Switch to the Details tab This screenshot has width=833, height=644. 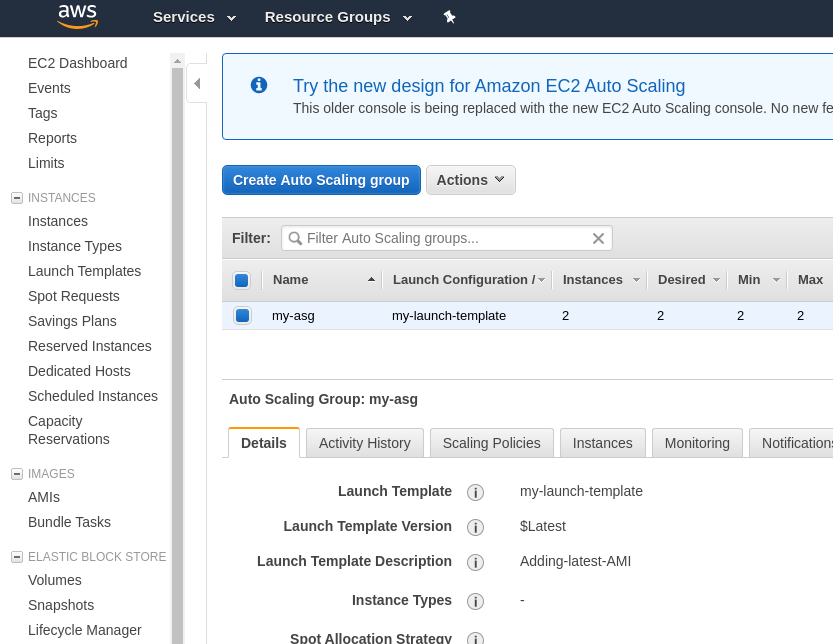[264, 443]
